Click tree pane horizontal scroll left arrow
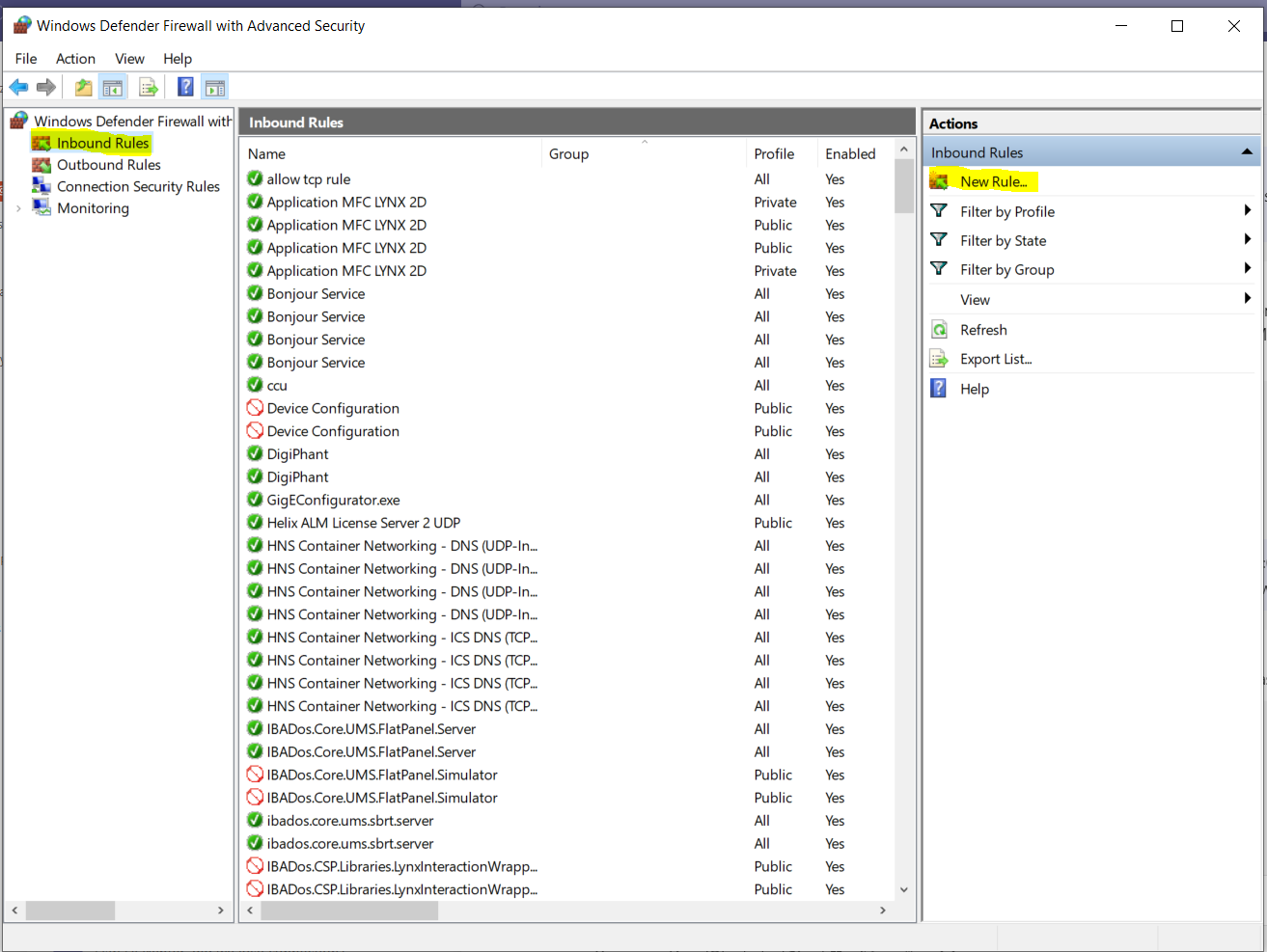 [14, 910]
